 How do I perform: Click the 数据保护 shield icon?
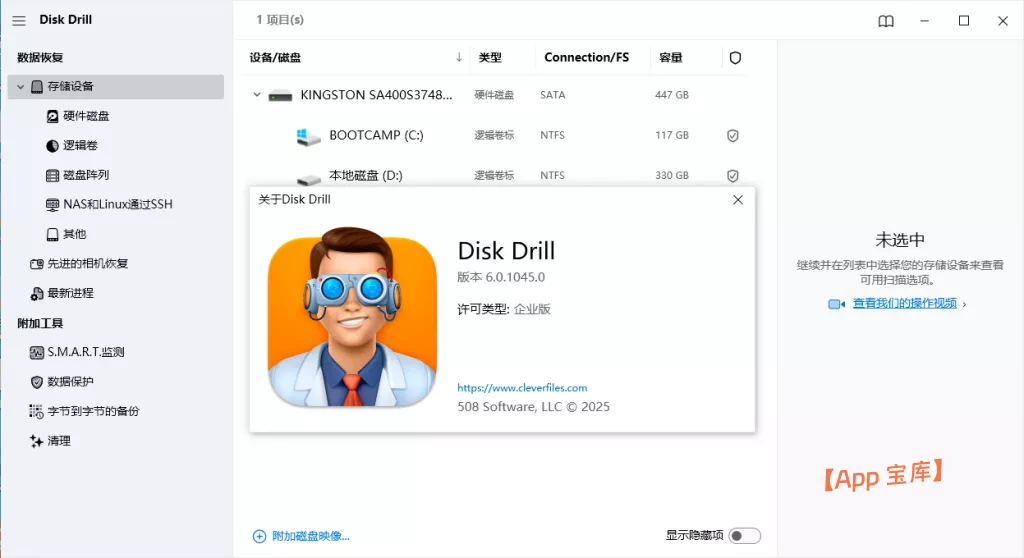(37, 382)
